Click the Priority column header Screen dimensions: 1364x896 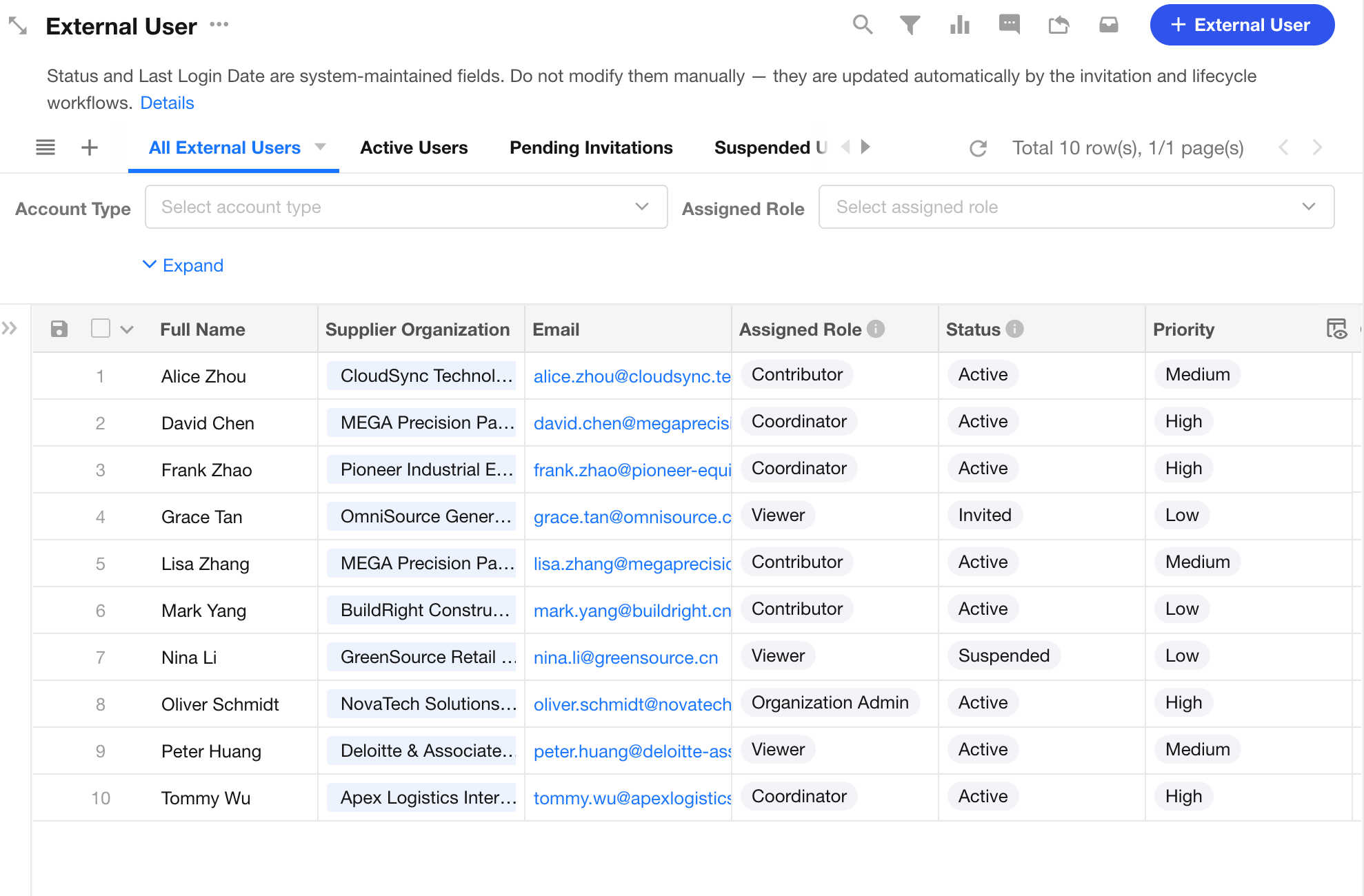1183,329
